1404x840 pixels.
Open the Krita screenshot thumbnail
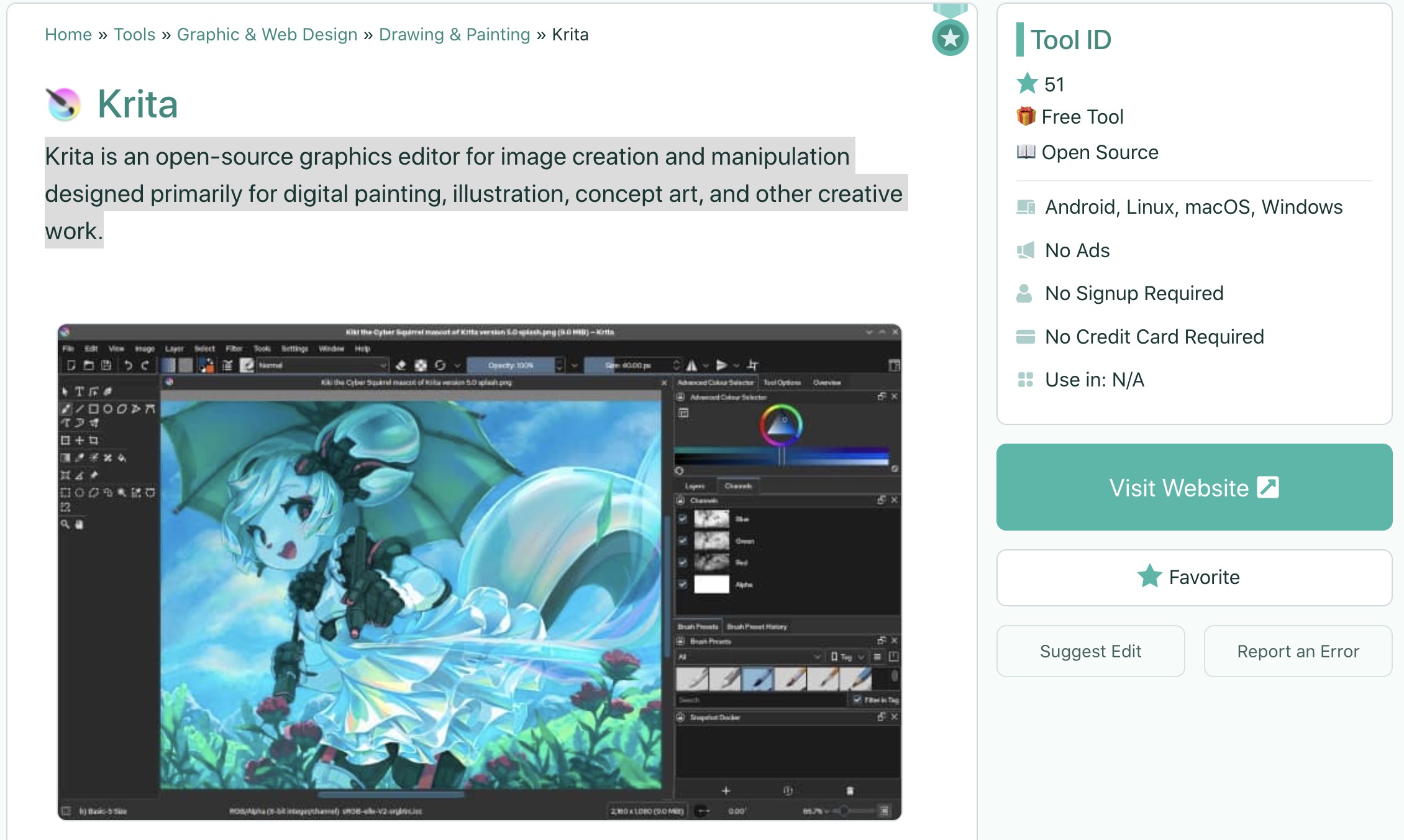pyautogui.click(x=480, y=572)
